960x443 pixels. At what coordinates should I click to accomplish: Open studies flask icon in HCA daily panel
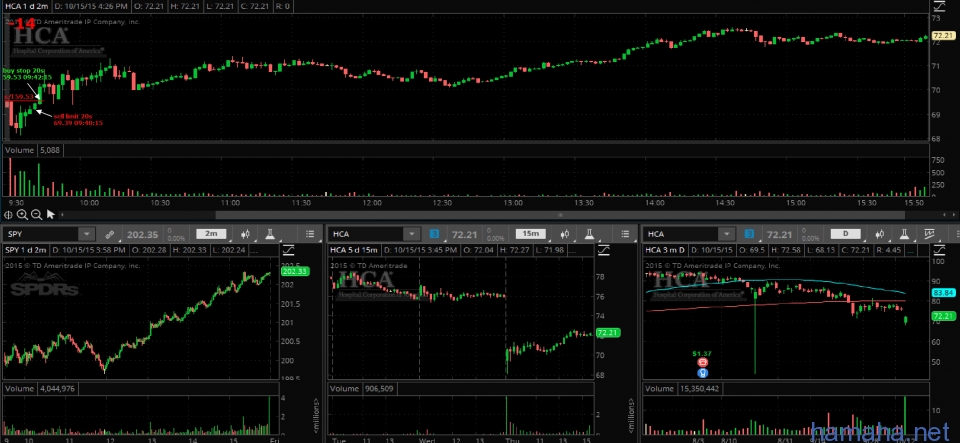(x=904, y=234)
